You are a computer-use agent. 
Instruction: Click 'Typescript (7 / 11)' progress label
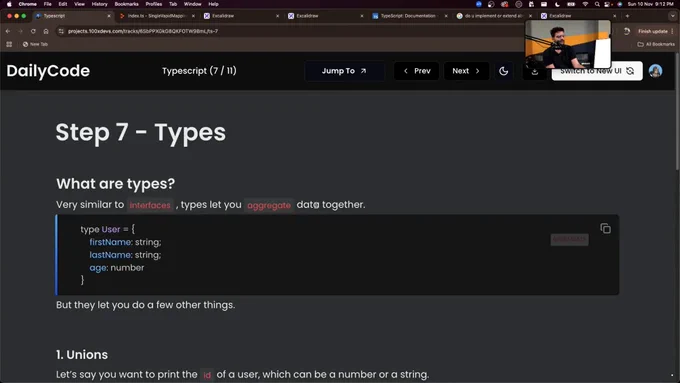[199, 71]
